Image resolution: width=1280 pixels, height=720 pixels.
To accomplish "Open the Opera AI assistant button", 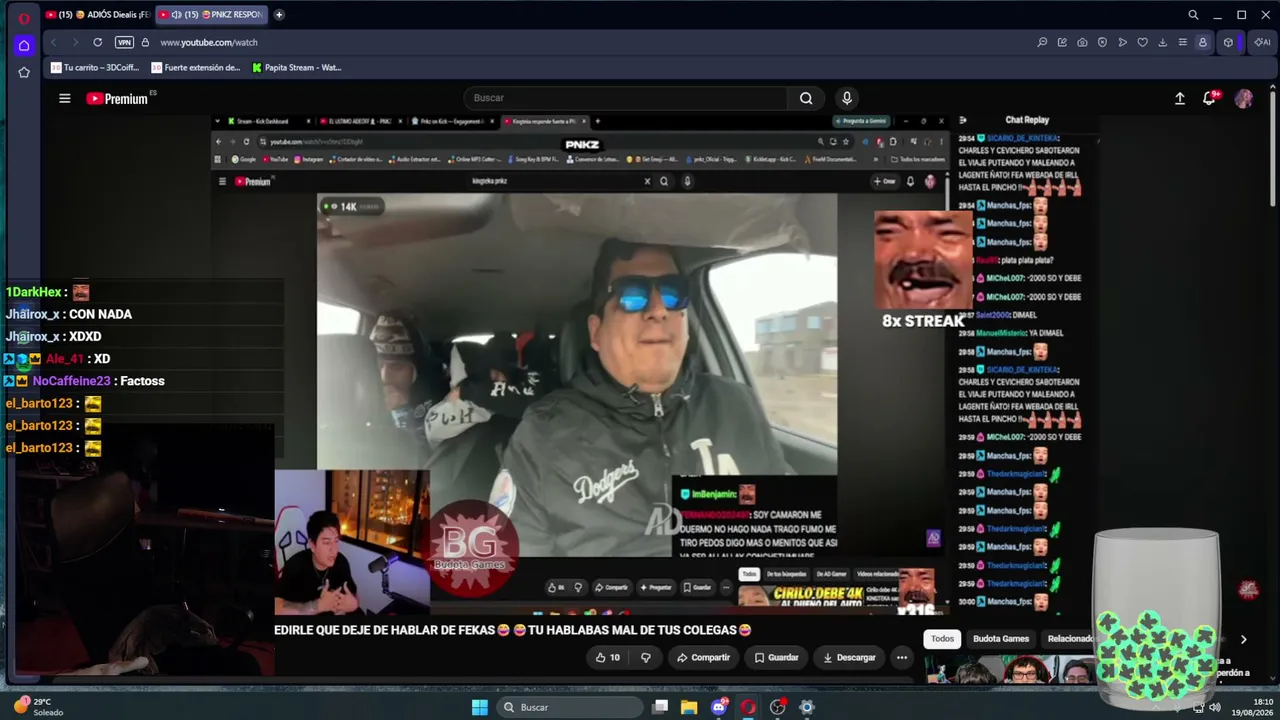I will [1262, 42].
